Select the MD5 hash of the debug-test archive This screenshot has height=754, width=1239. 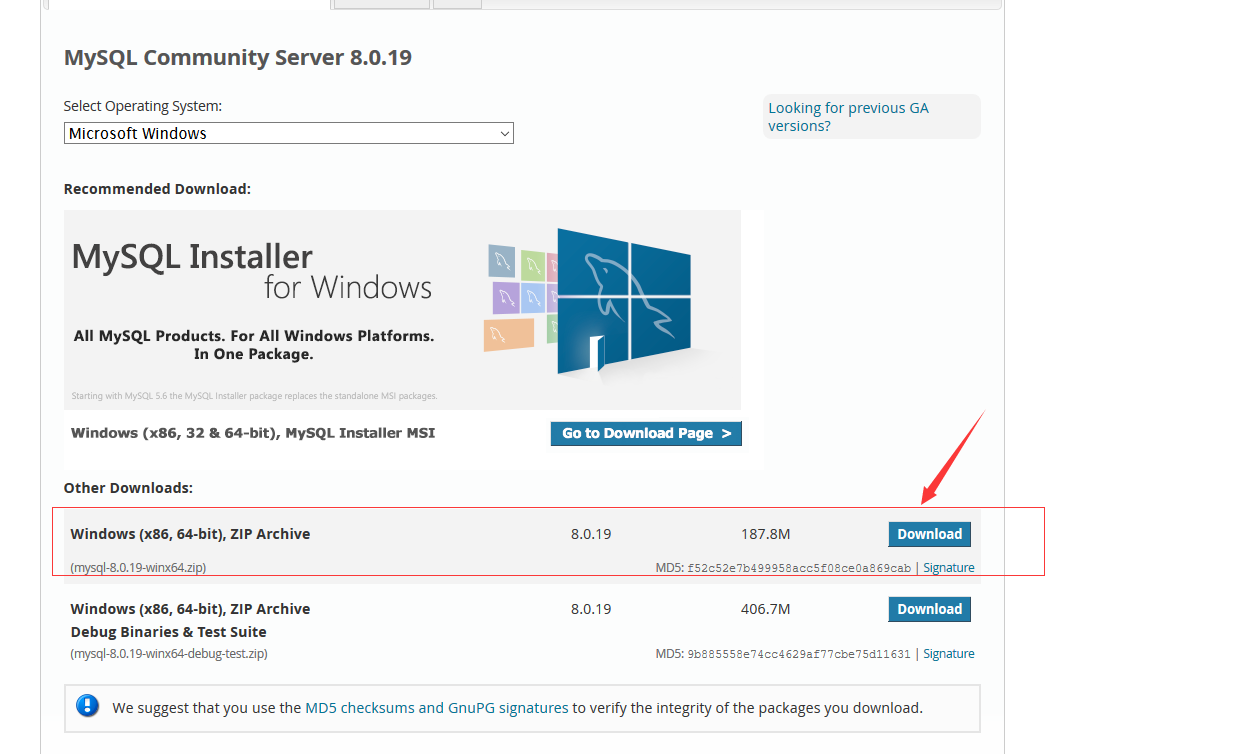click(798, 653)
